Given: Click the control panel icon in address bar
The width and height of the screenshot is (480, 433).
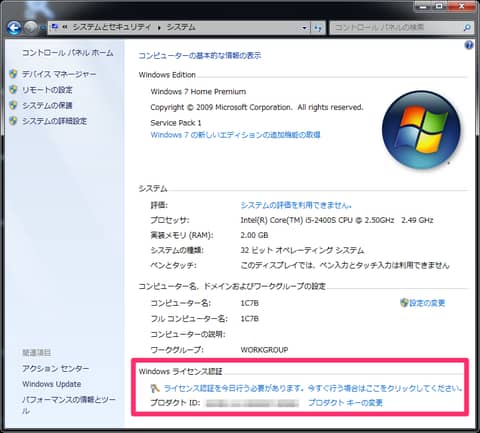Looking at the screenshot, I should (x=55, y=27).
